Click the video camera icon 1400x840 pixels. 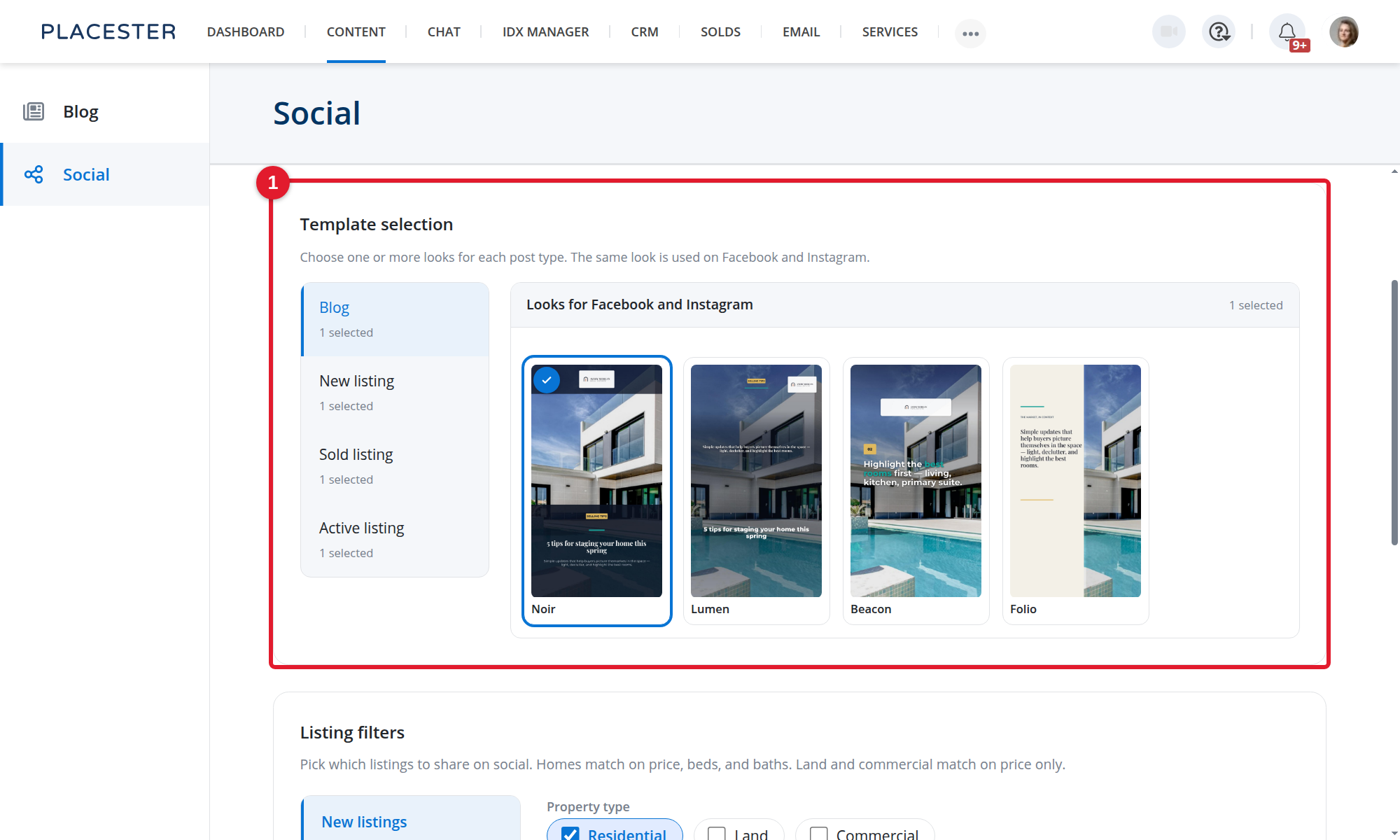[x=1168, y=31]
